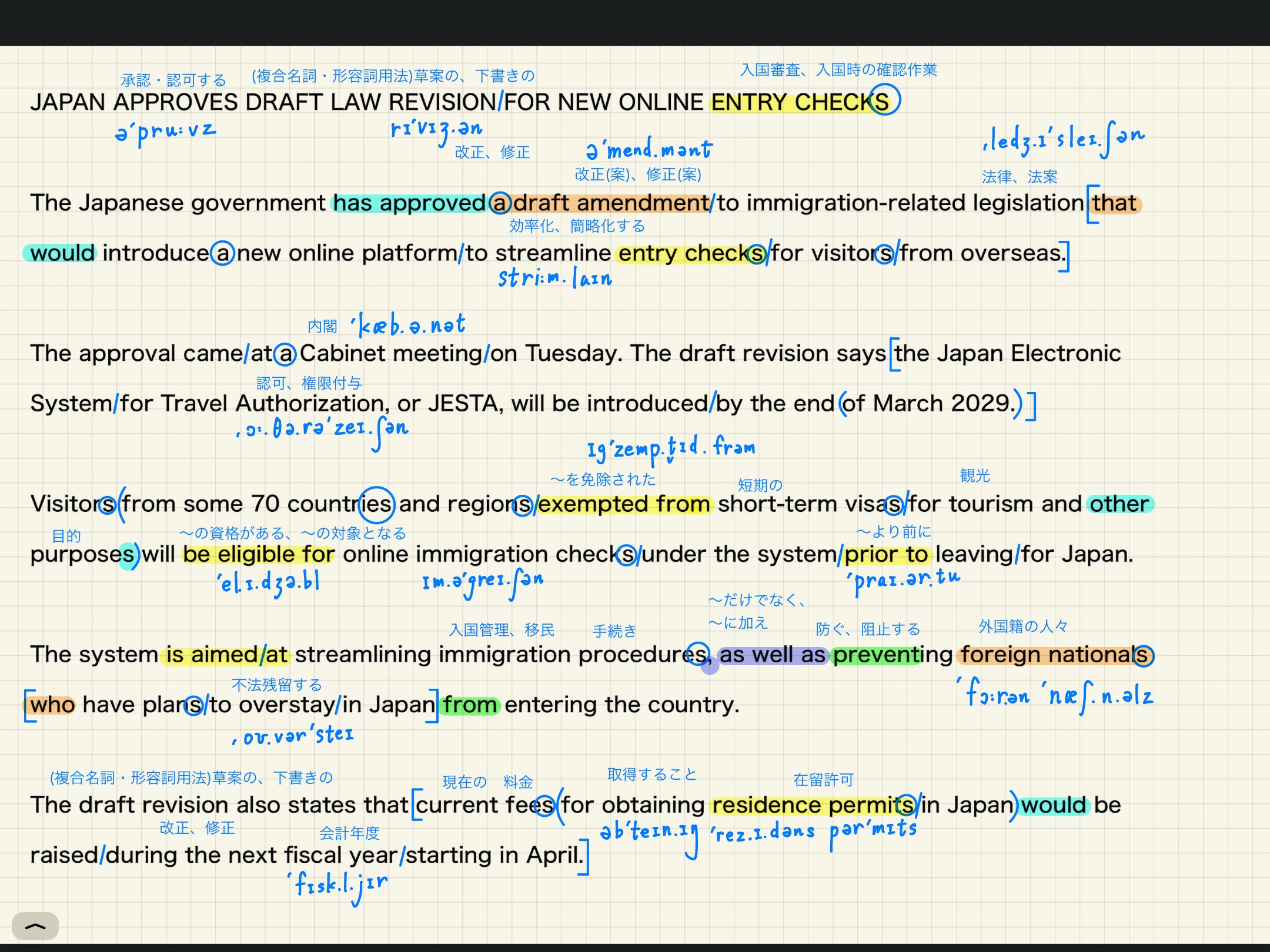Tap the green-highlighted word 'from' before 'entering'
This screenshot has height=952, width=1270.
469,705
